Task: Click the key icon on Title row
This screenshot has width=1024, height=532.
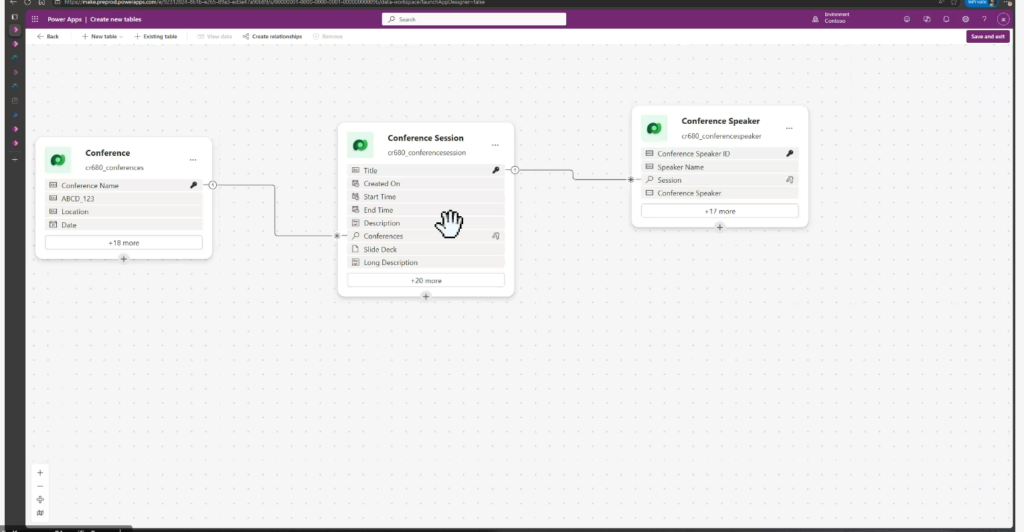Action: tap(496, 170)
